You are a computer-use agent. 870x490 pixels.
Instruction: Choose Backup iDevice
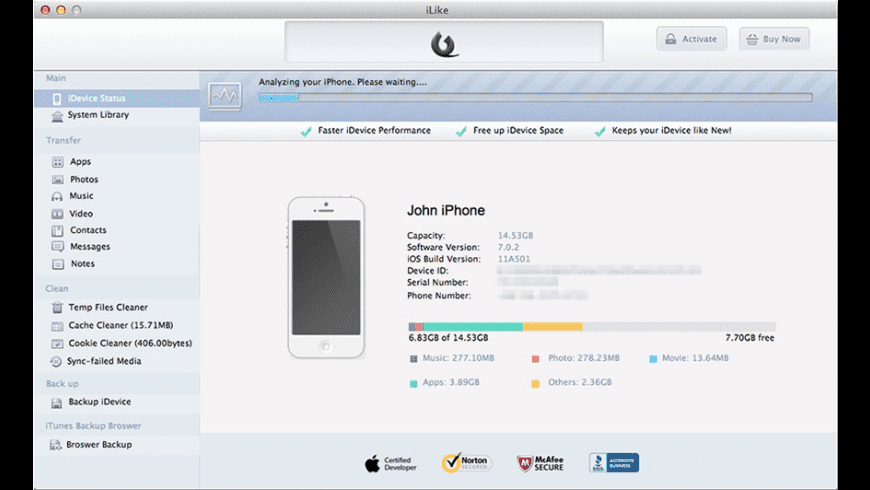(x=99, y=402)
